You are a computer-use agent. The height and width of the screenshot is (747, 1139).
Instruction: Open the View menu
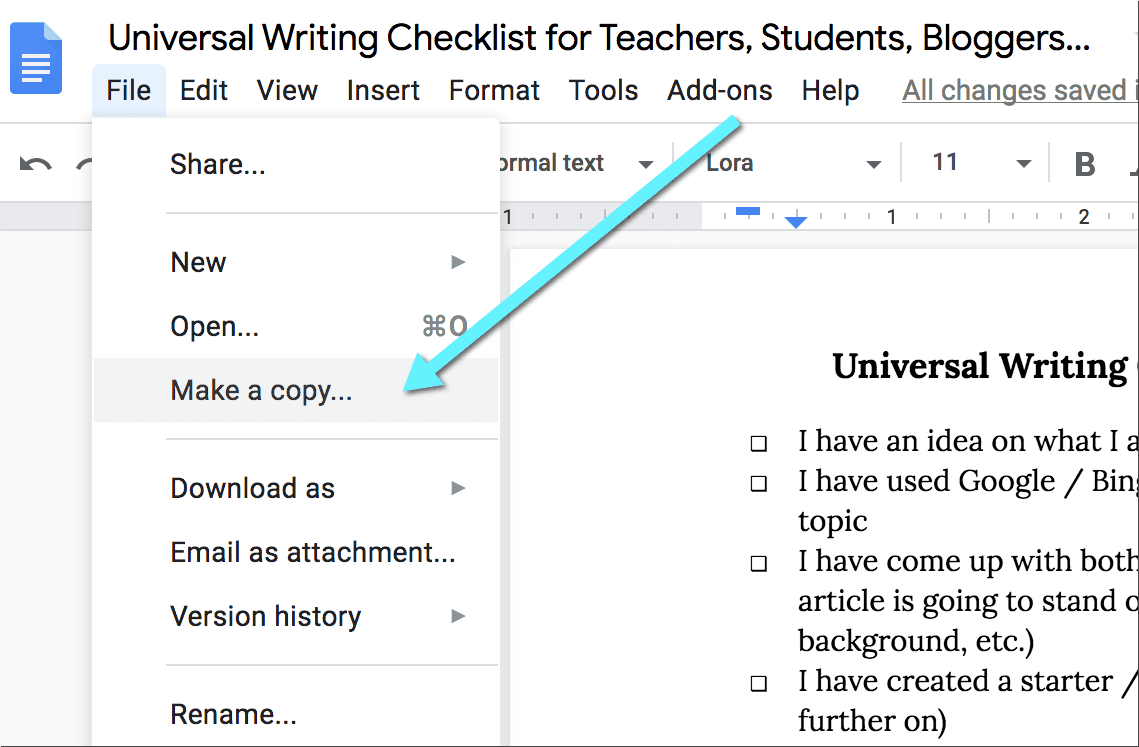click(x=287, y=91)
